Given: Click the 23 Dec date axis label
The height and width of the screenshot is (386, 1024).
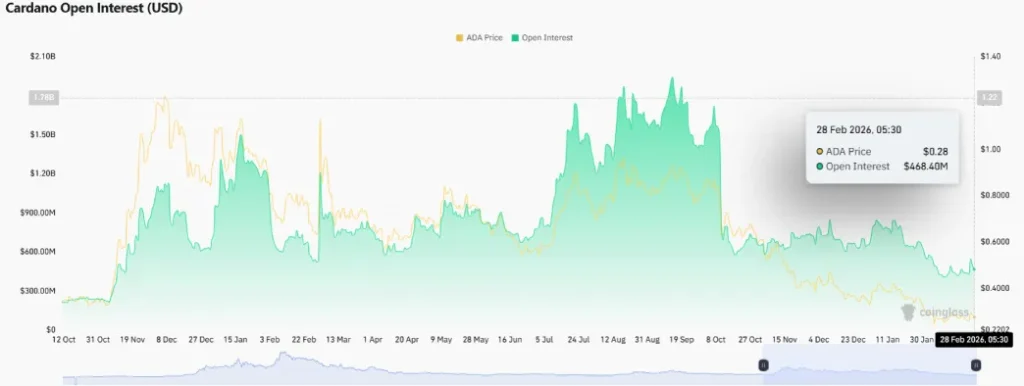Looking at the screenshot, I should pos(853,340).
